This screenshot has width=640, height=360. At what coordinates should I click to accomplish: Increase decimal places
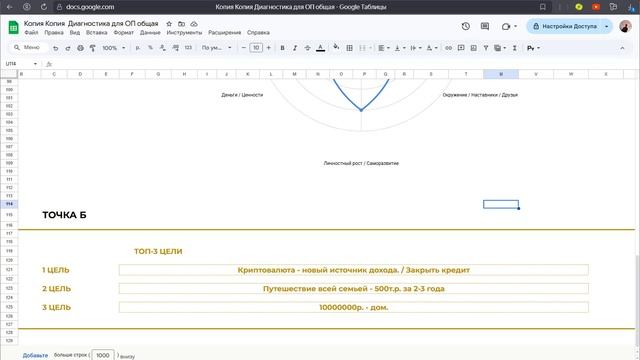pos(176,48)
